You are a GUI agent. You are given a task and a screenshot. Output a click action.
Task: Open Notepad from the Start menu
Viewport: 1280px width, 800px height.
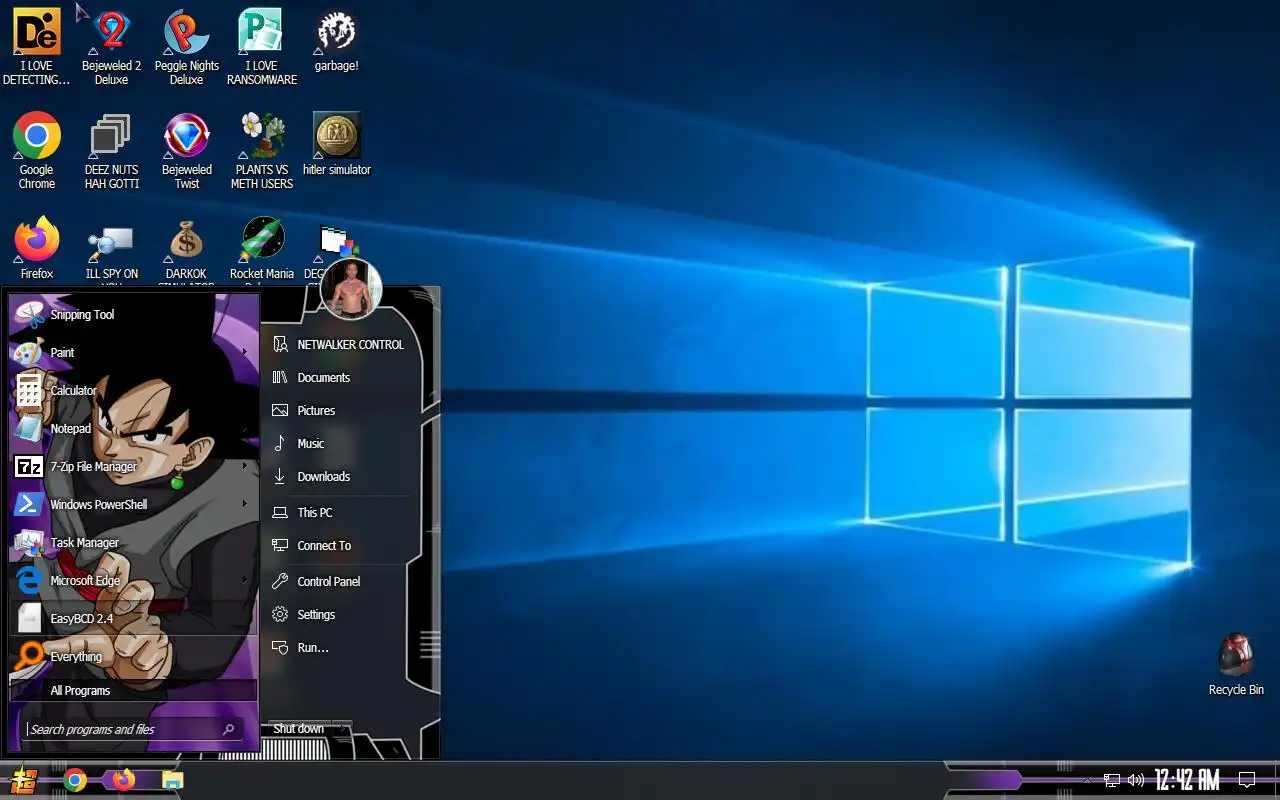133,429
